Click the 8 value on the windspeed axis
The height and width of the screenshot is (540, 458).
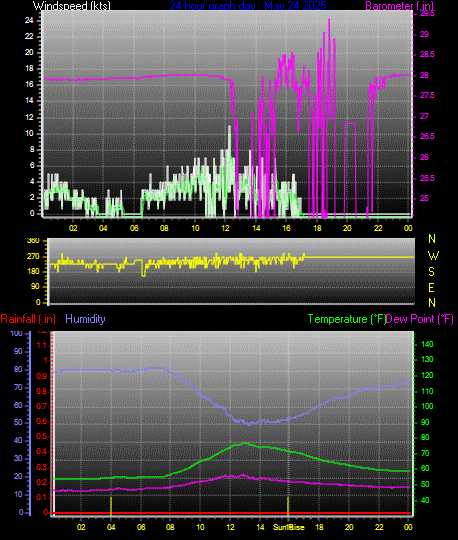32,149
